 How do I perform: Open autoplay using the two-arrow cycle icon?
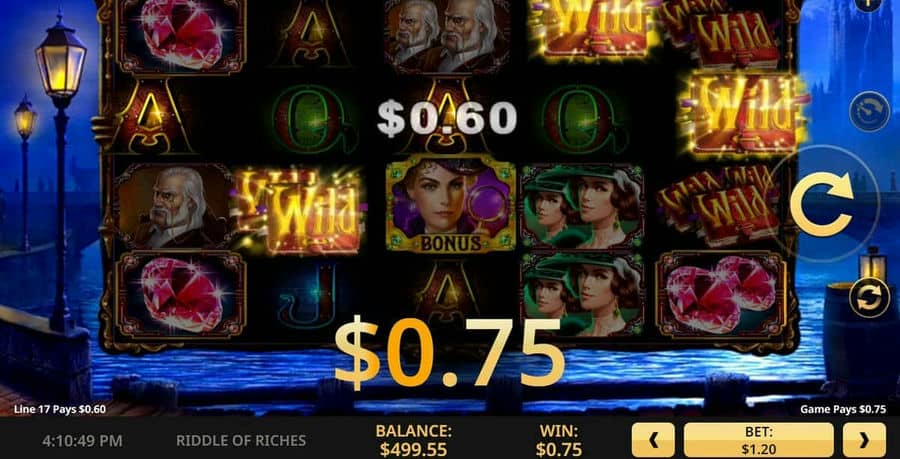pyautogui.click(x=870, y=297)
